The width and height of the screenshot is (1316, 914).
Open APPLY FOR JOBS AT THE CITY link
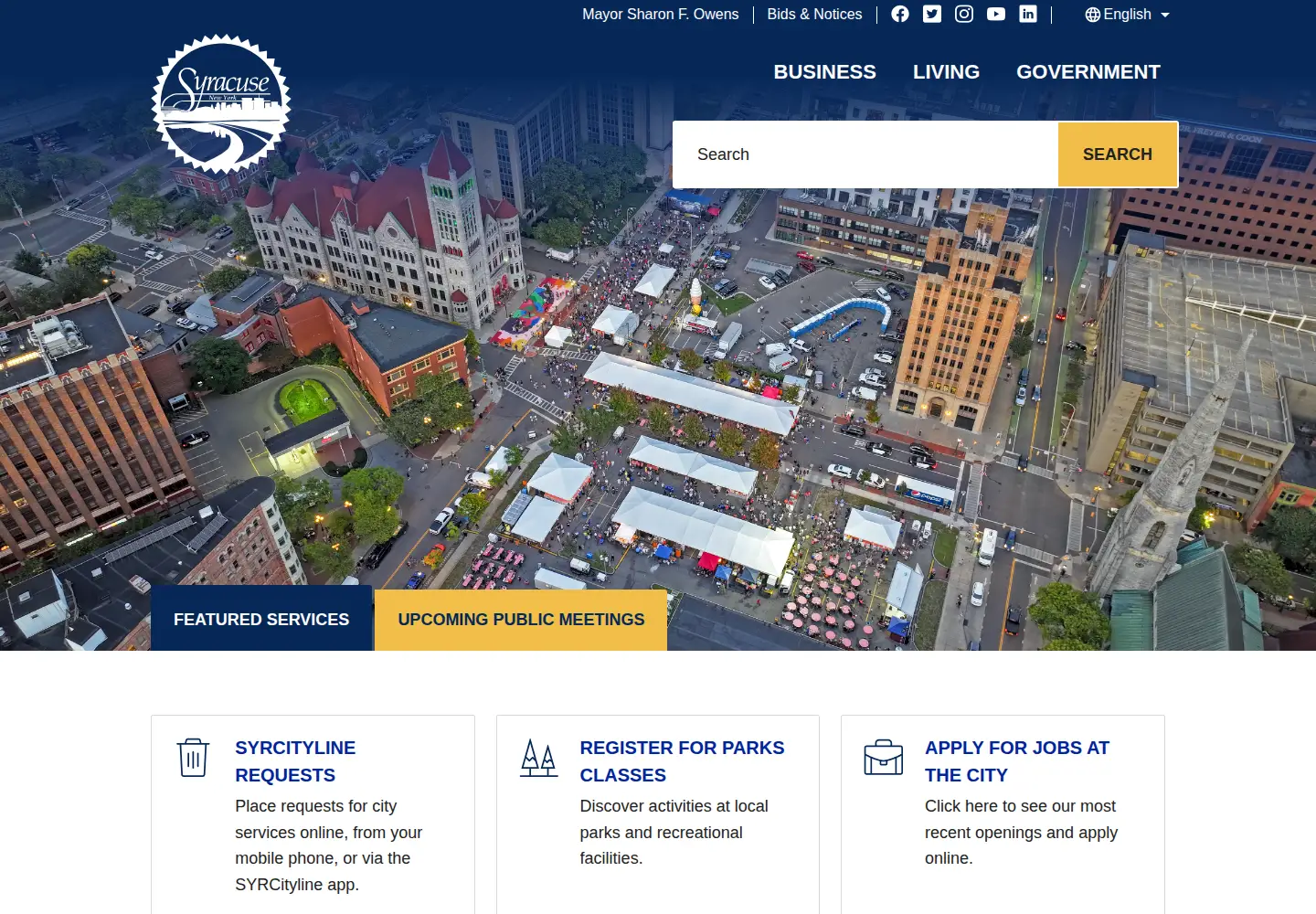pyautogui.click(x=1017, y=761)
